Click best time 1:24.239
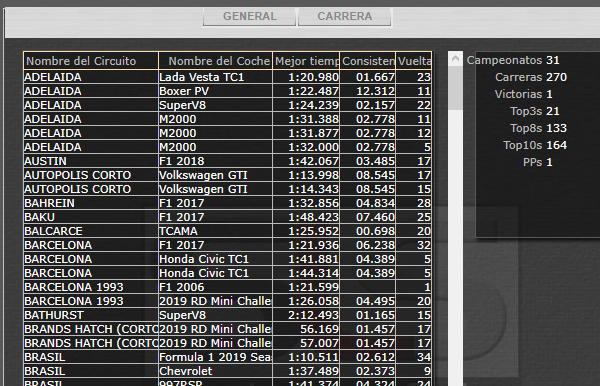 point(306,105)
